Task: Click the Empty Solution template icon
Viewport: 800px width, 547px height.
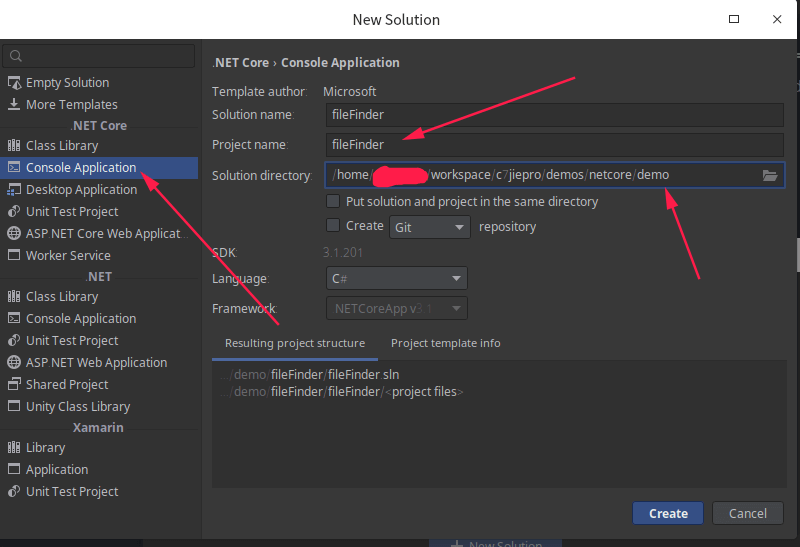Action: click(14, 83)
